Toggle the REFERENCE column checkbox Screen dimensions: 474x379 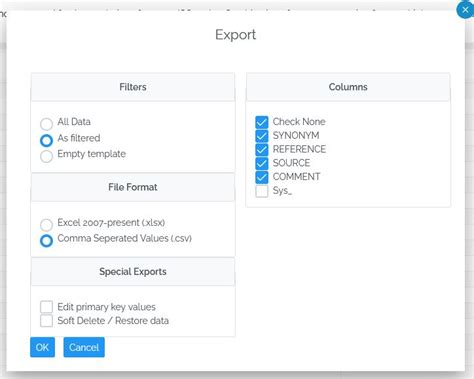coord(262,149)
